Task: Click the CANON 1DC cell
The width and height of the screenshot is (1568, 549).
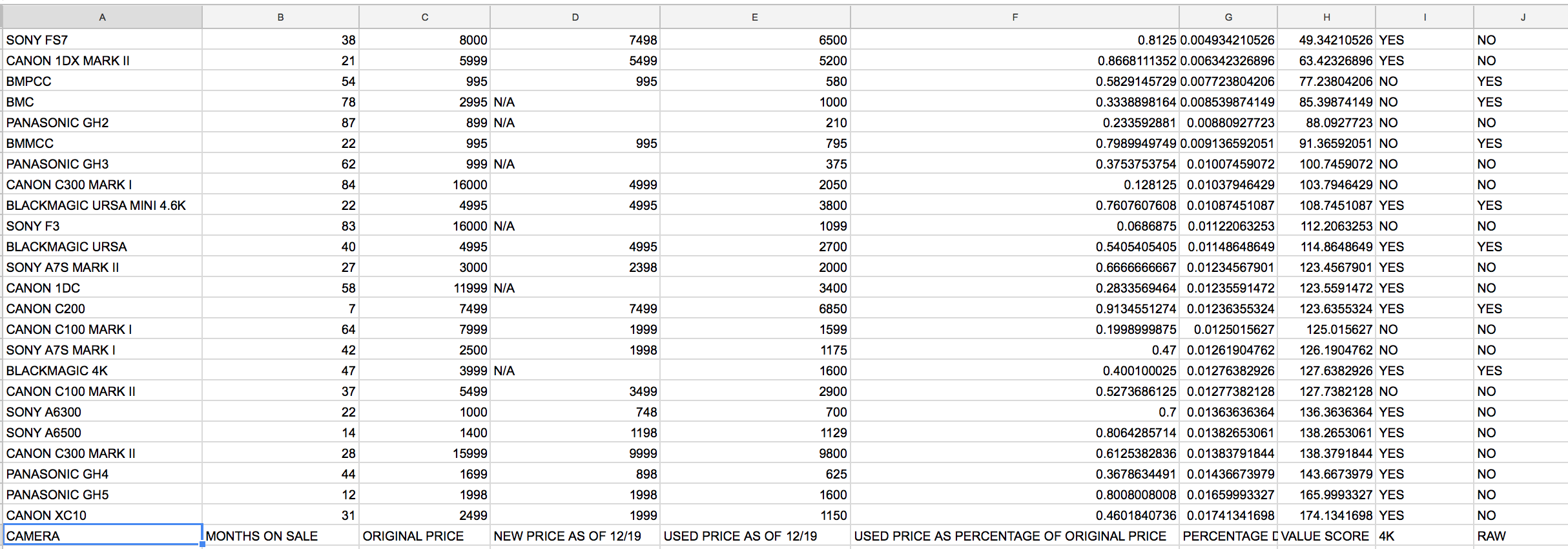Action: tap(102, 288)
